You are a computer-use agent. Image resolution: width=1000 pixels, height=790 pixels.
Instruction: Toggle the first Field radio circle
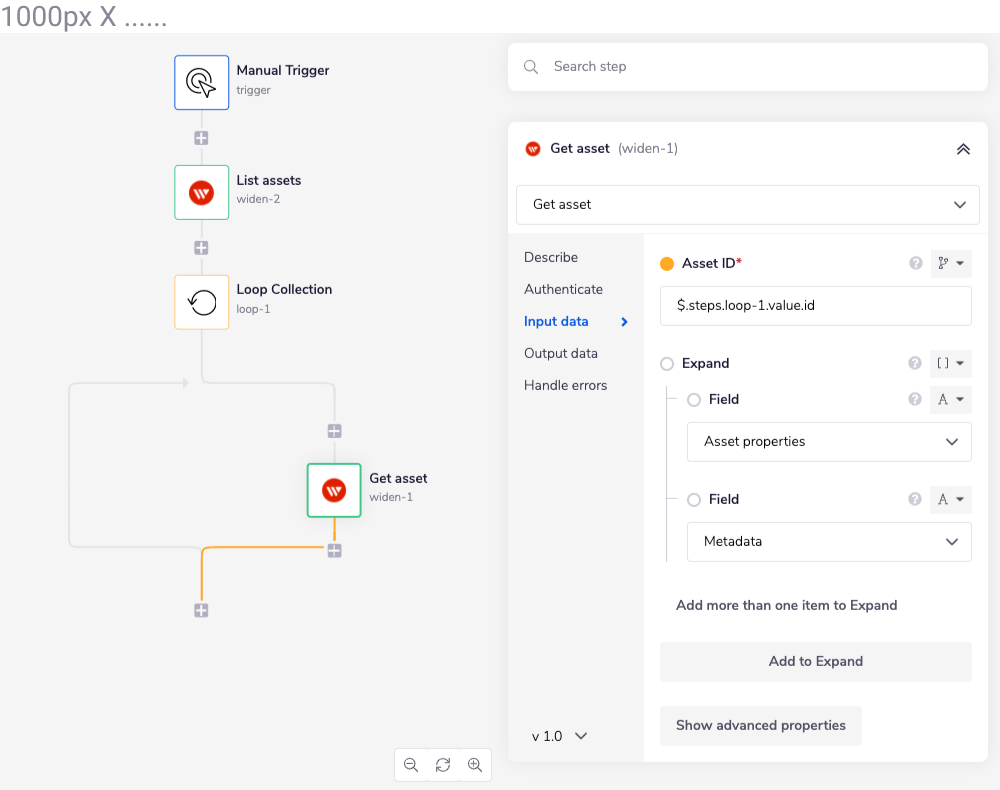[x=694, y=400]
